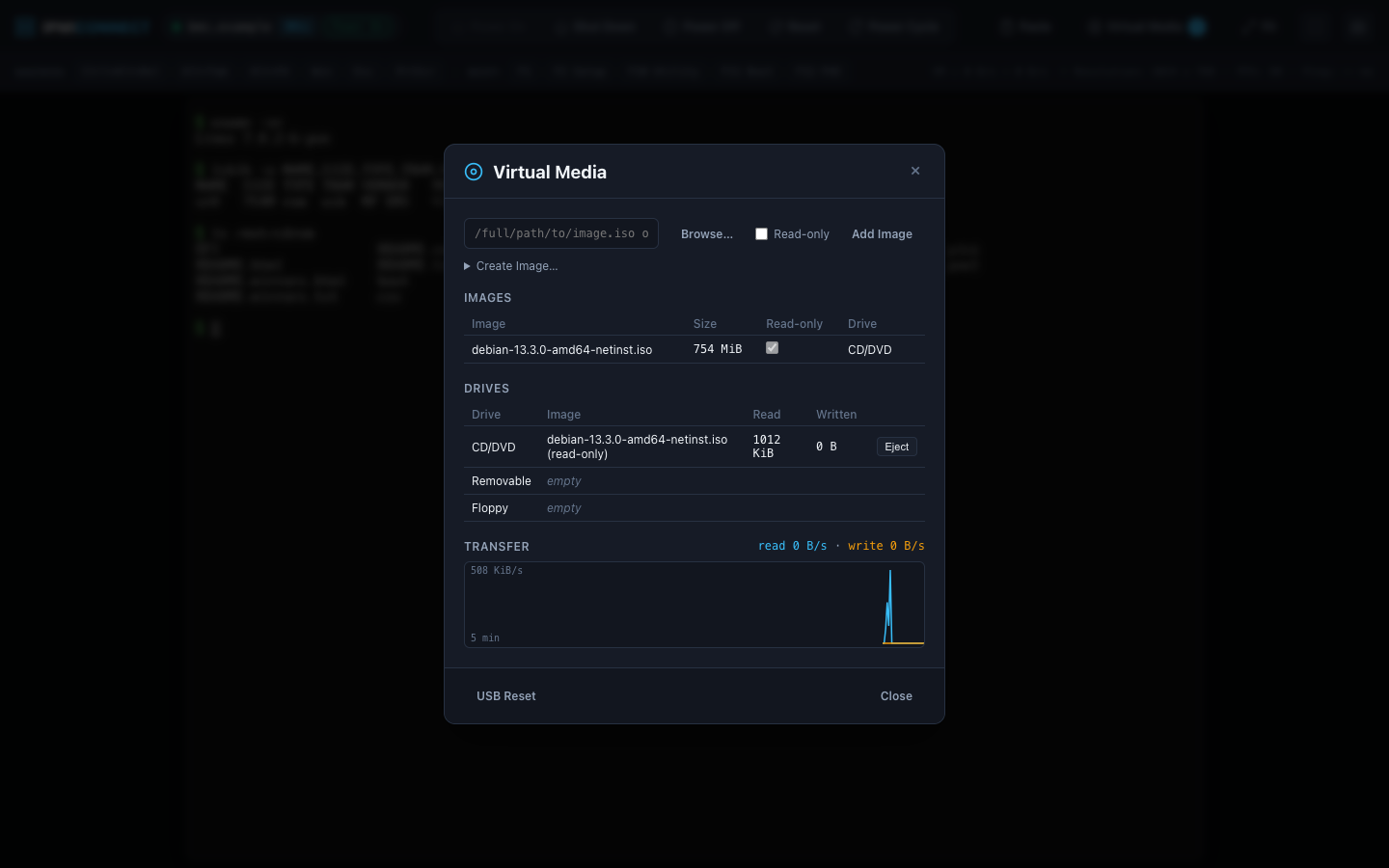Expand the Create Image... section

(x=511, y=266)
